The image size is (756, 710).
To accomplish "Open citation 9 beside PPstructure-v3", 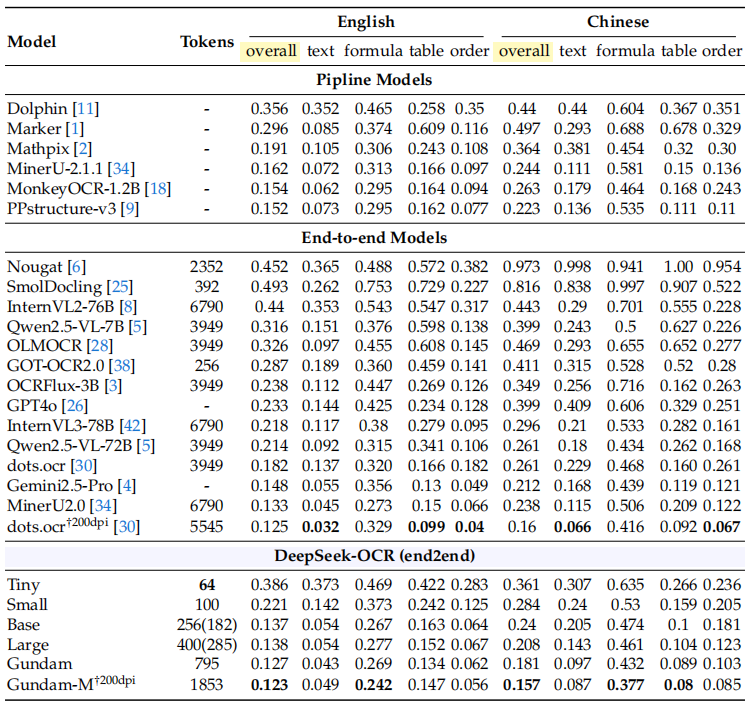I will pos(130,209).
